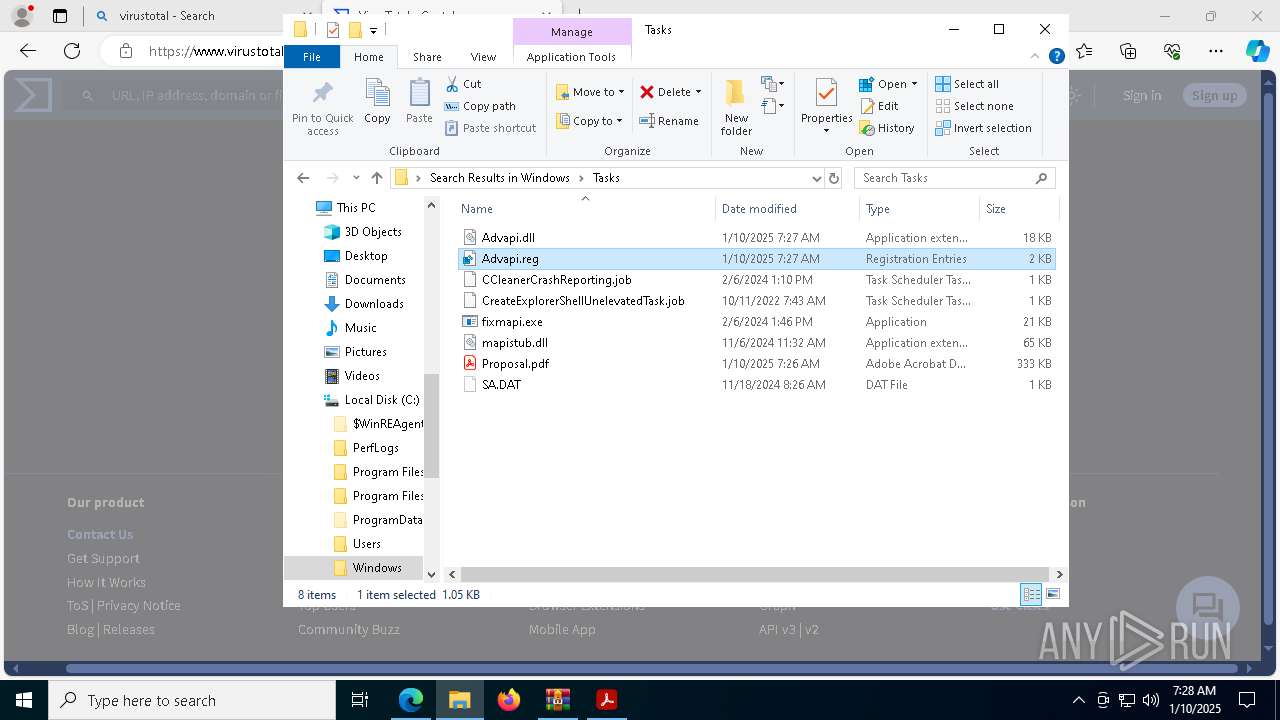Open Firefox from the taskbar
Screen dimensions: 1280x720
(509, 700)
